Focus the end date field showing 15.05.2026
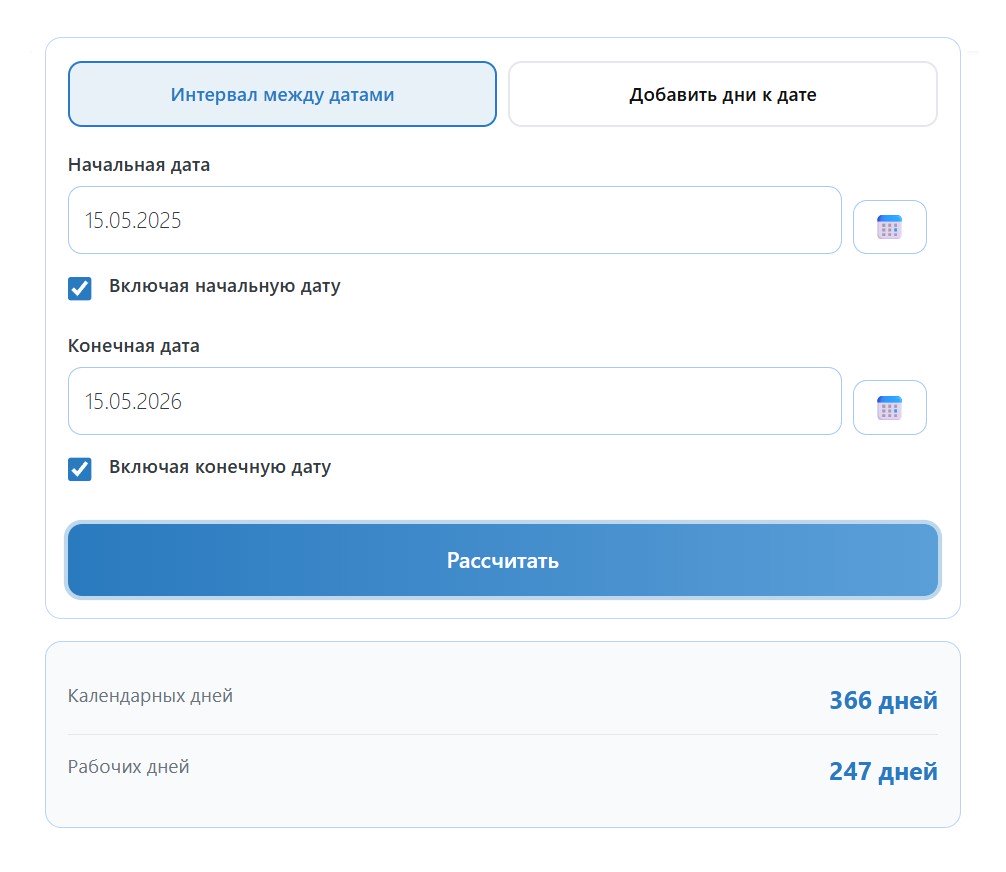The image size is (1006, 872). [x=454, y=401]
